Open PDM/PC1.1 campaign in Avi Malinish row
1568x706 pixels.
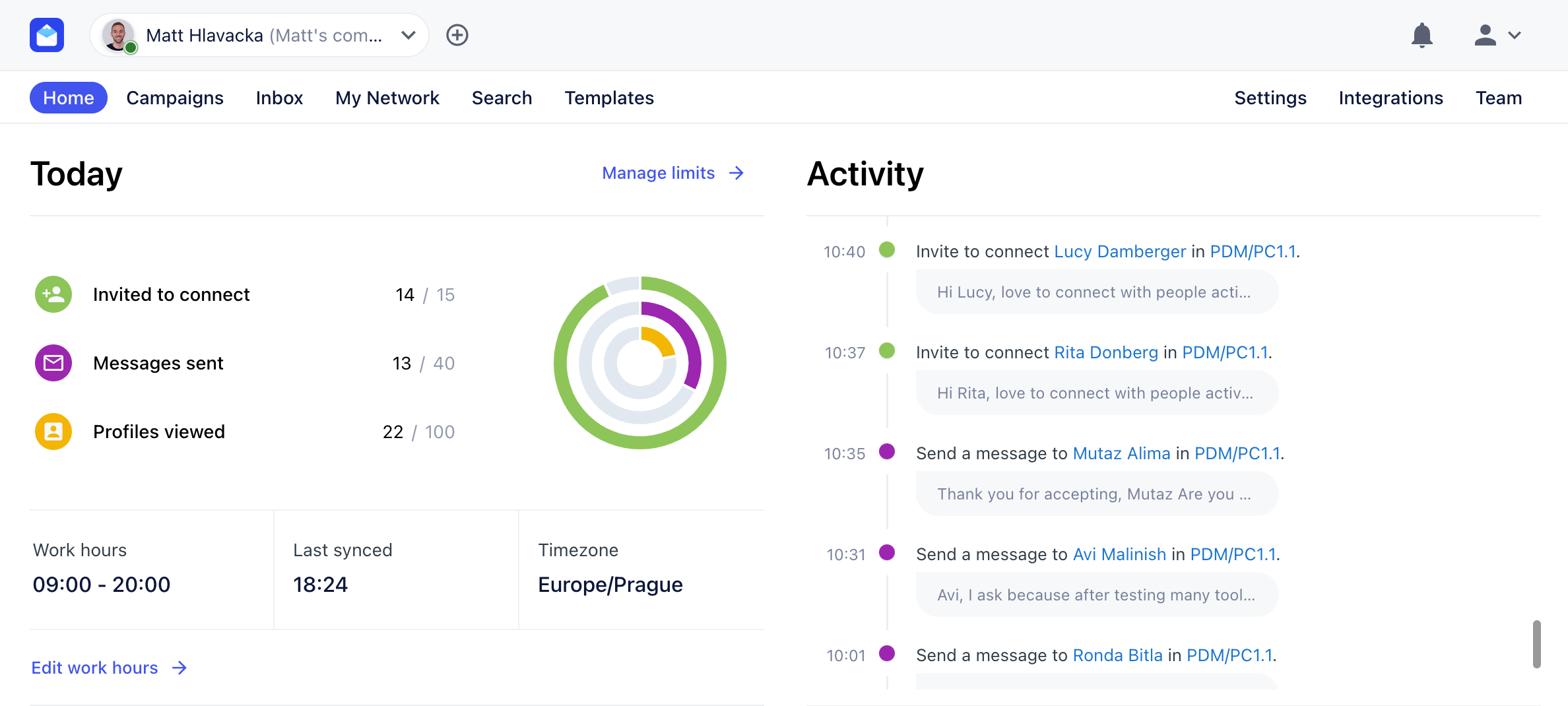click(1233, 554)
